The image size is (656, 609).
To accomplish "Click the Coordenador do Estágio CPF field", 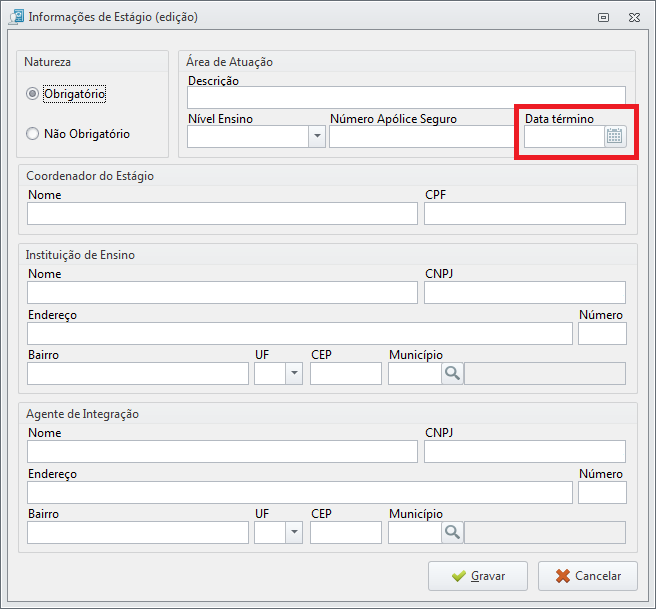I will pyautogui.click(x=525, y=213).
